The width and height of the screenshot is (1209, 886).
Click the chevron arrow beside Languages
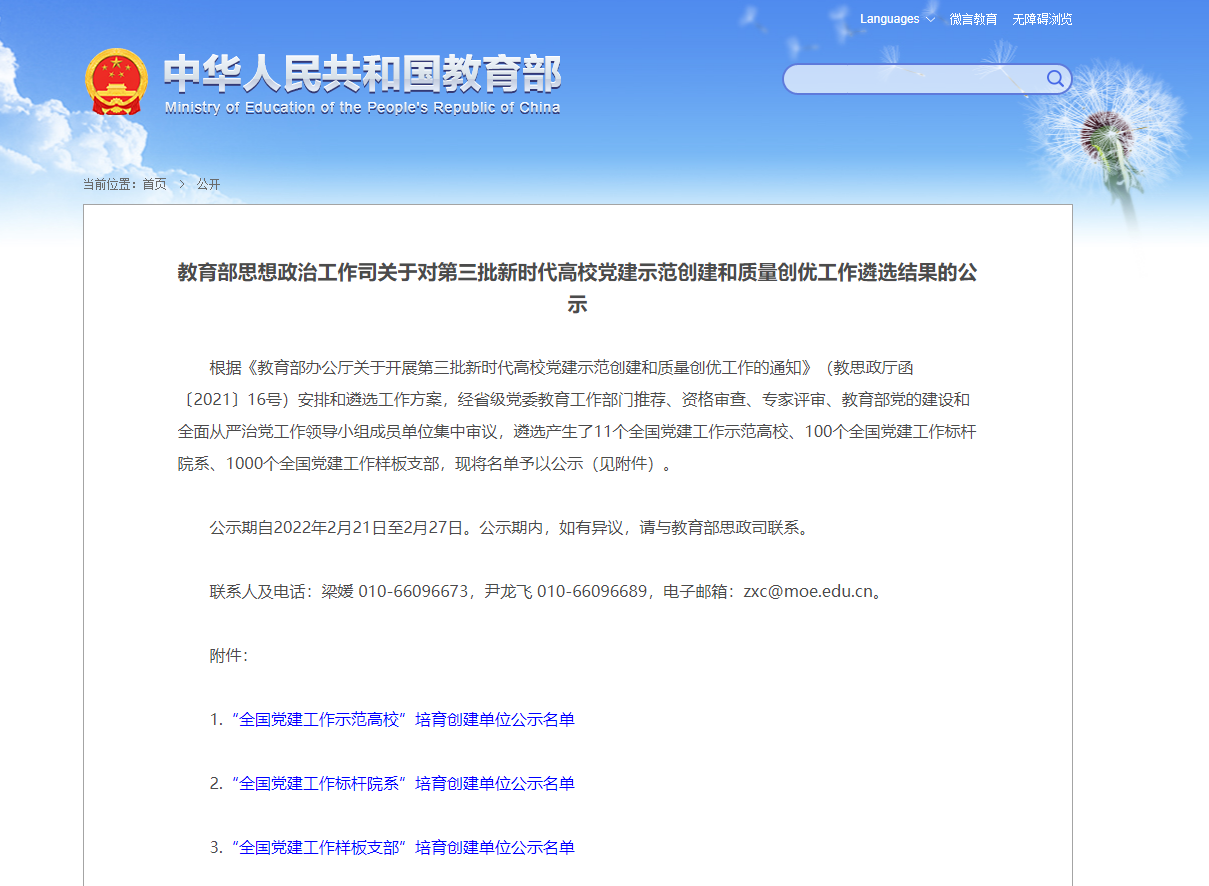(930, 19)
